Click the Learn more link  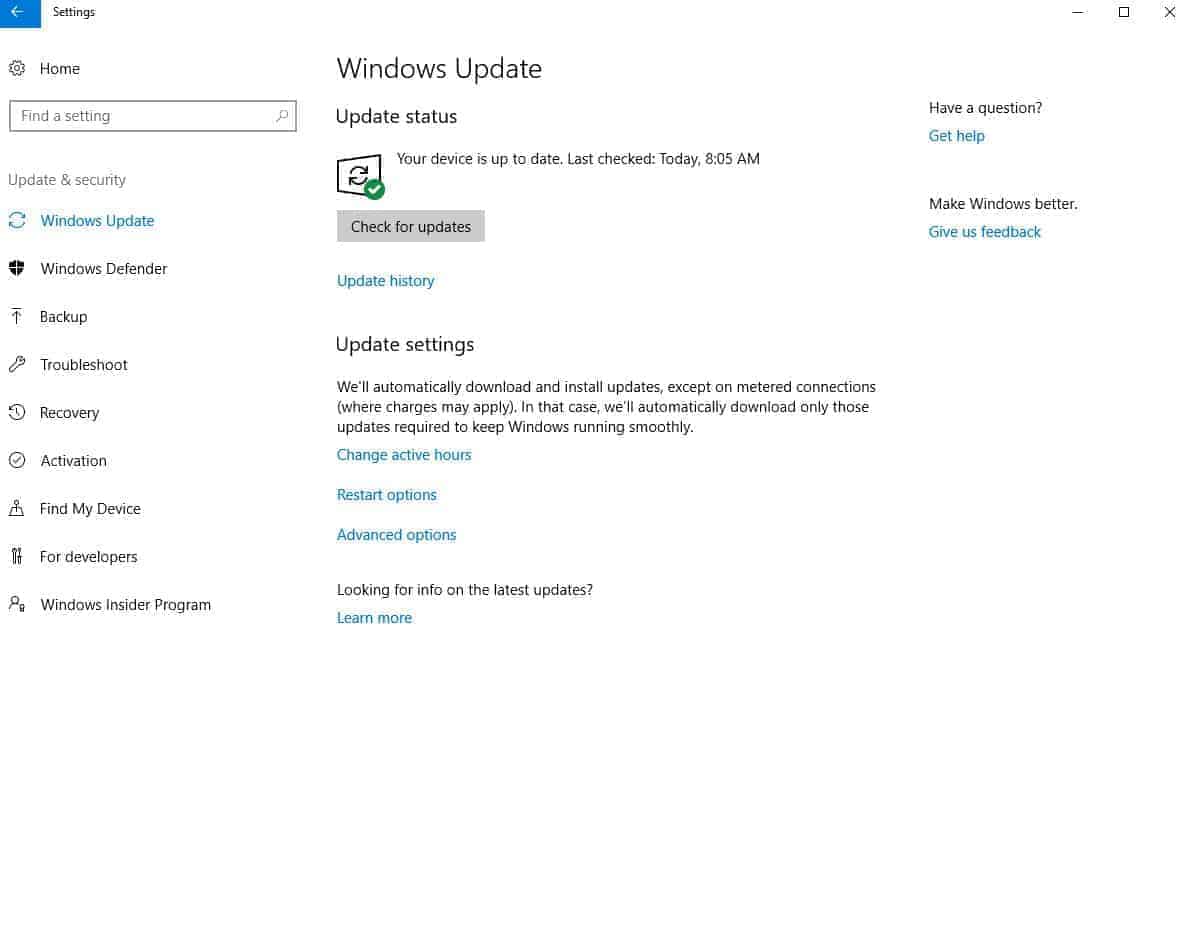pos(374,618)
